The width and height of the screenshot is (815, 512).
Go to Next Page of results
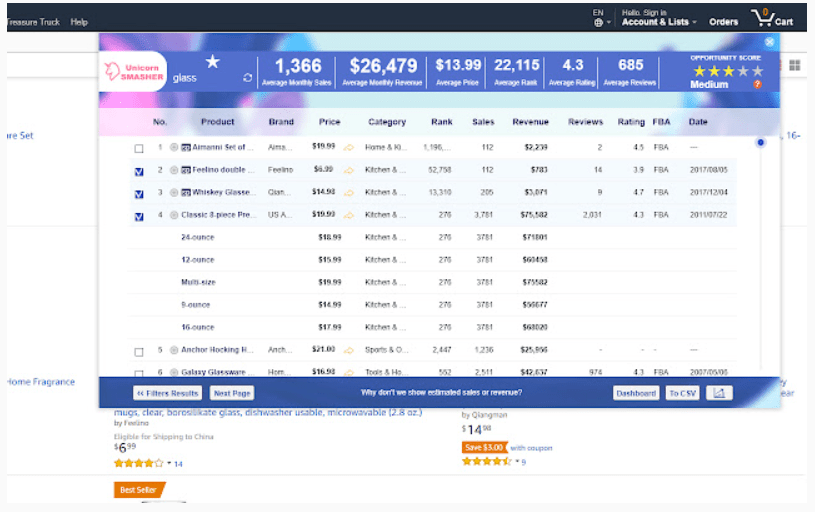[x=232, y=393]
